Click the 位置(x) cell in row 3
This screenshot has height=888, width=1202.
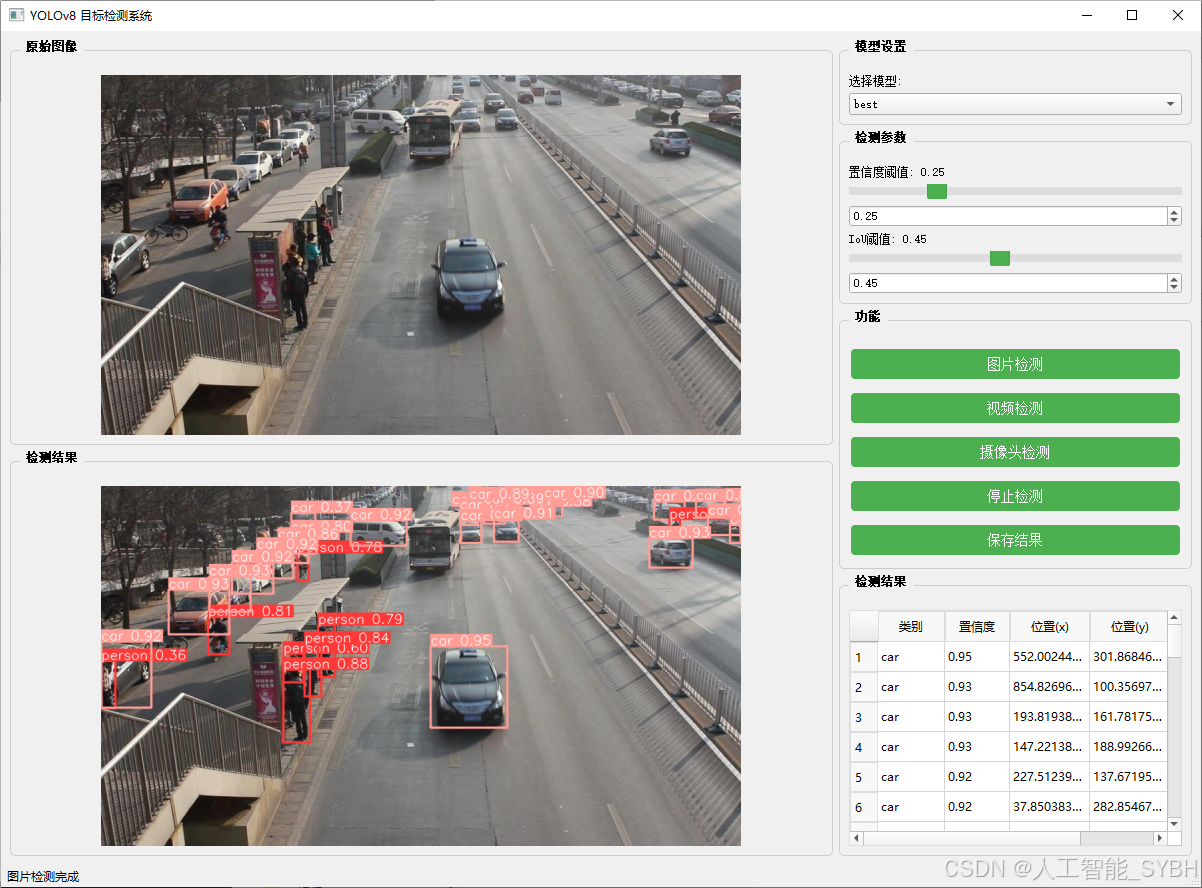(1049, 717)
